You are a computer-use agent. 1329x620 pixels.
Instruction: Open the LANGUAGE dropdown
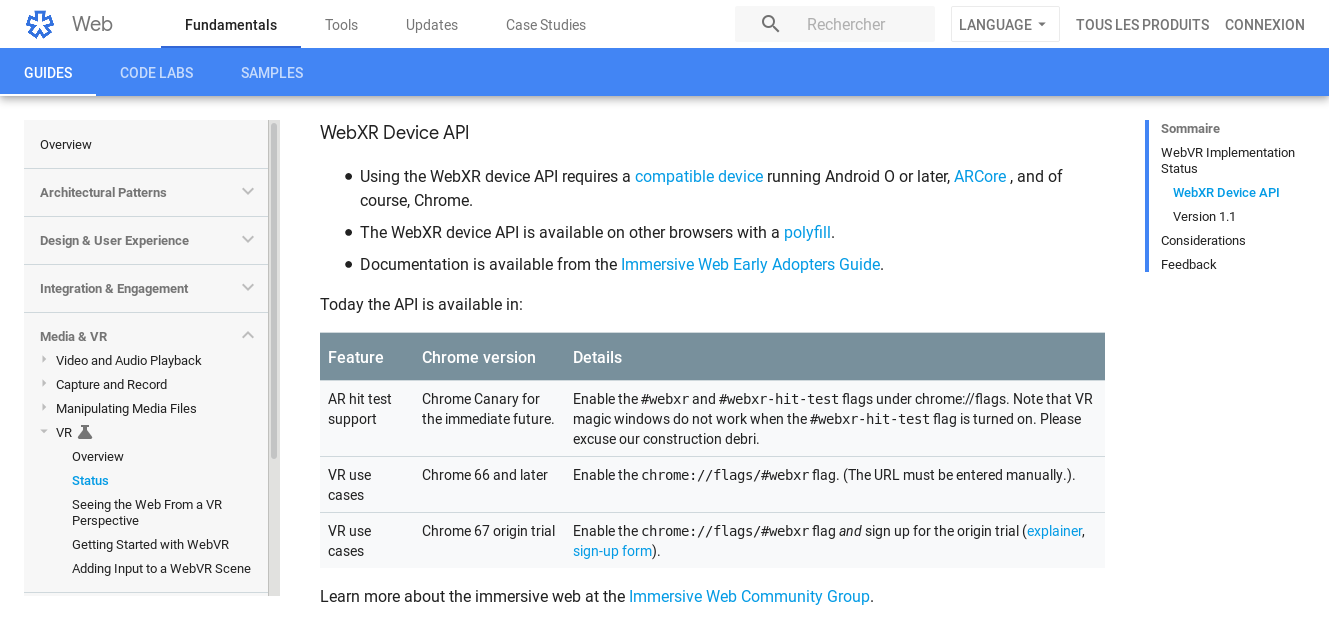click(x=1003, y=25)
